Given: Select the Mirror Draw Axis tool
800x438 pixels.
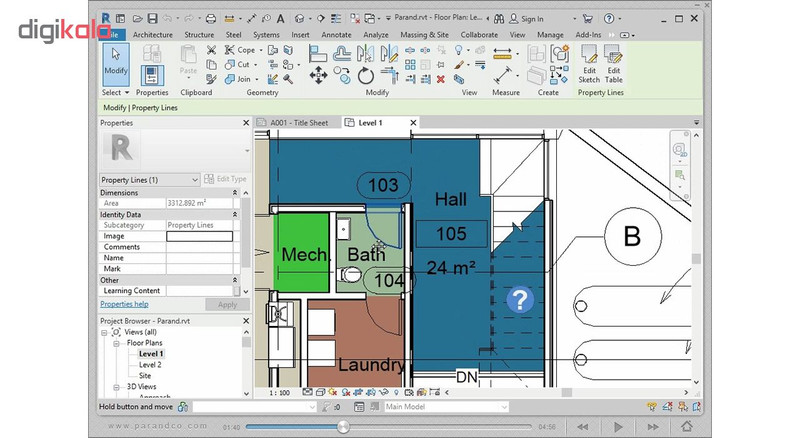Looking at the screenshot, I should tap(389, 54).
